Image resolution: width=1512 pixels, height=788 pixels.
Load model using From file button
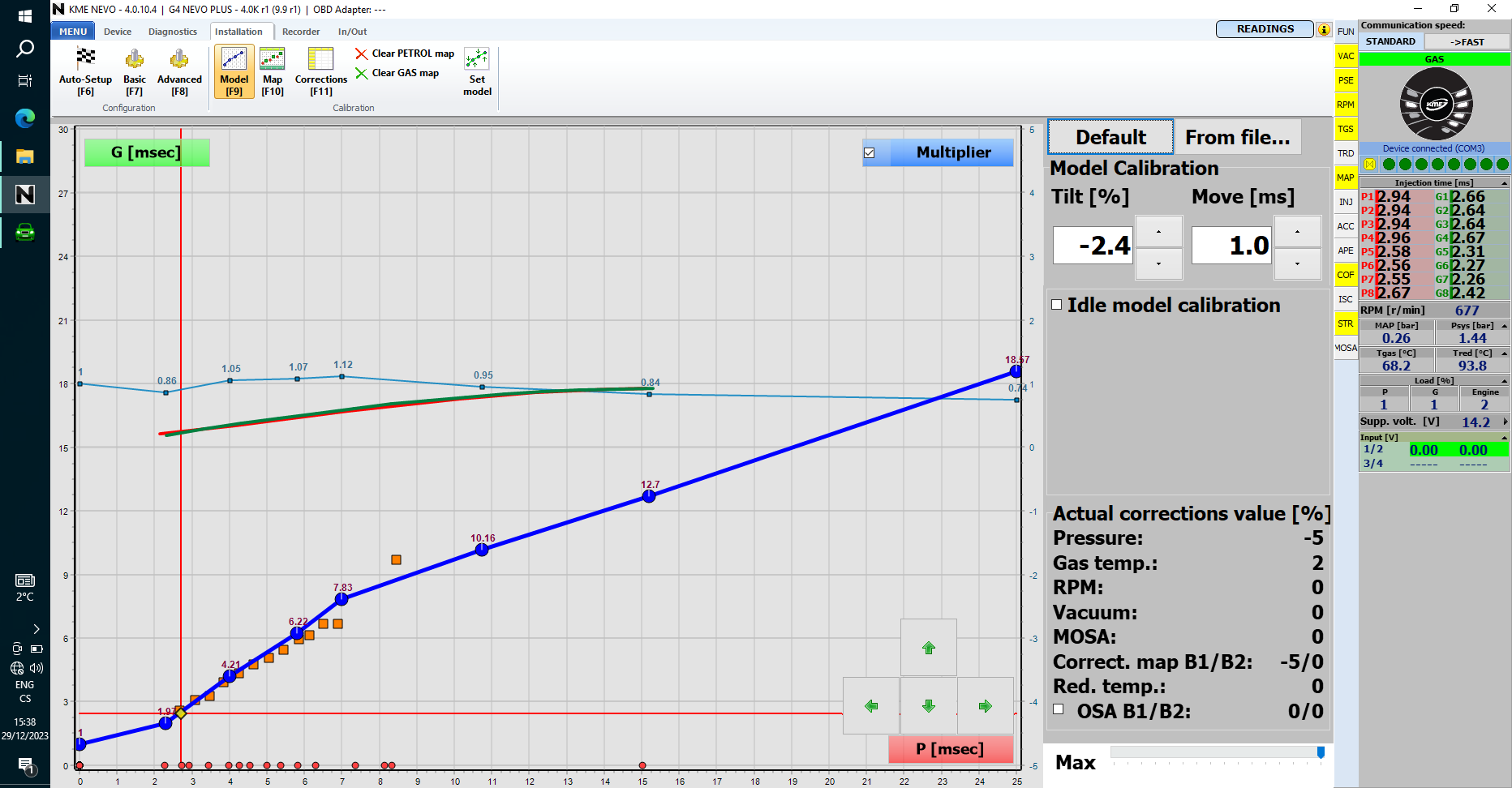[1237, 137]
